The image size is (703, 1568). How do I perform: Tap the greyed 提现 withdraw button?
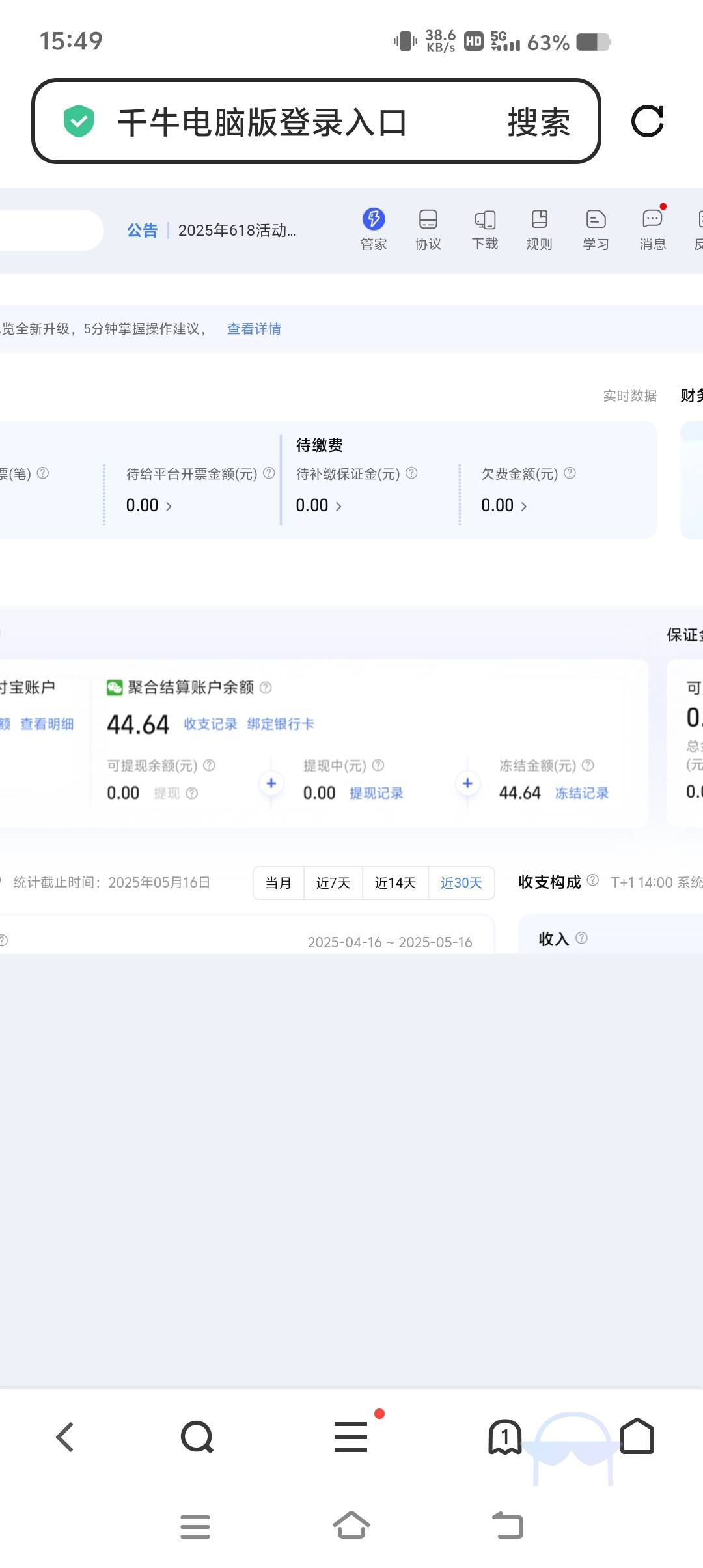click(x=167, y=793)
